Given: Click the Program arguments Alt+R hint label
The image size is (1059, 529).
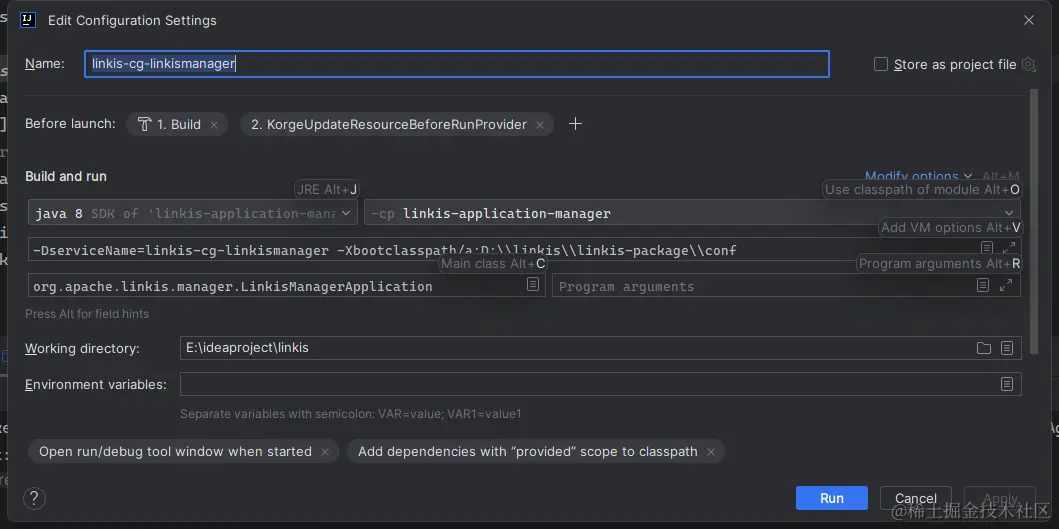Looking at the screenshot, I should pos(939,263).
